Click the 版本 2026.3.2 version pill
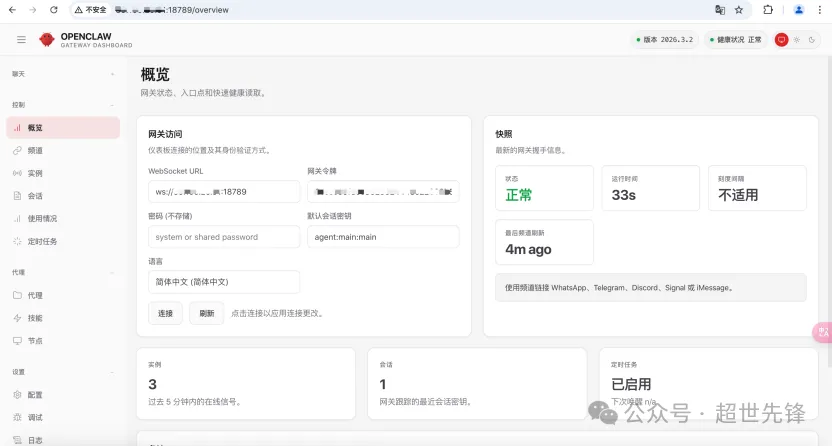 pos(665,40)
